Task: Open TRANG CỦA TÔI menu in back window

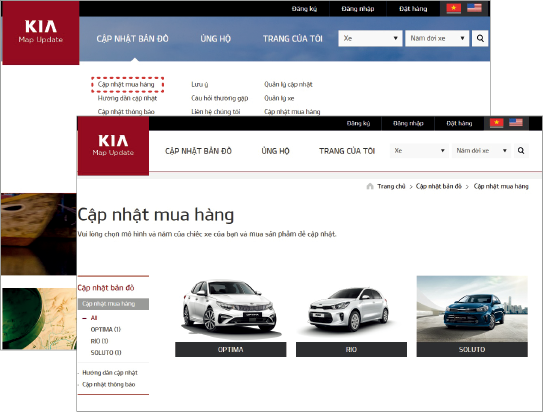Action: tap(293, 38)
